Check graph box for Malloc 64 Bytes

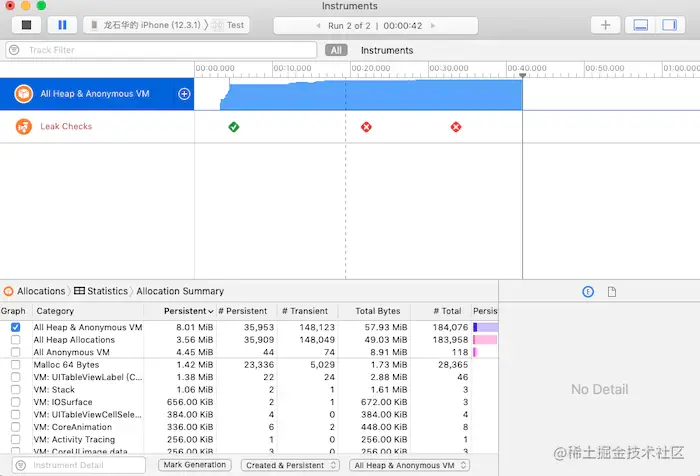(15, 365)
